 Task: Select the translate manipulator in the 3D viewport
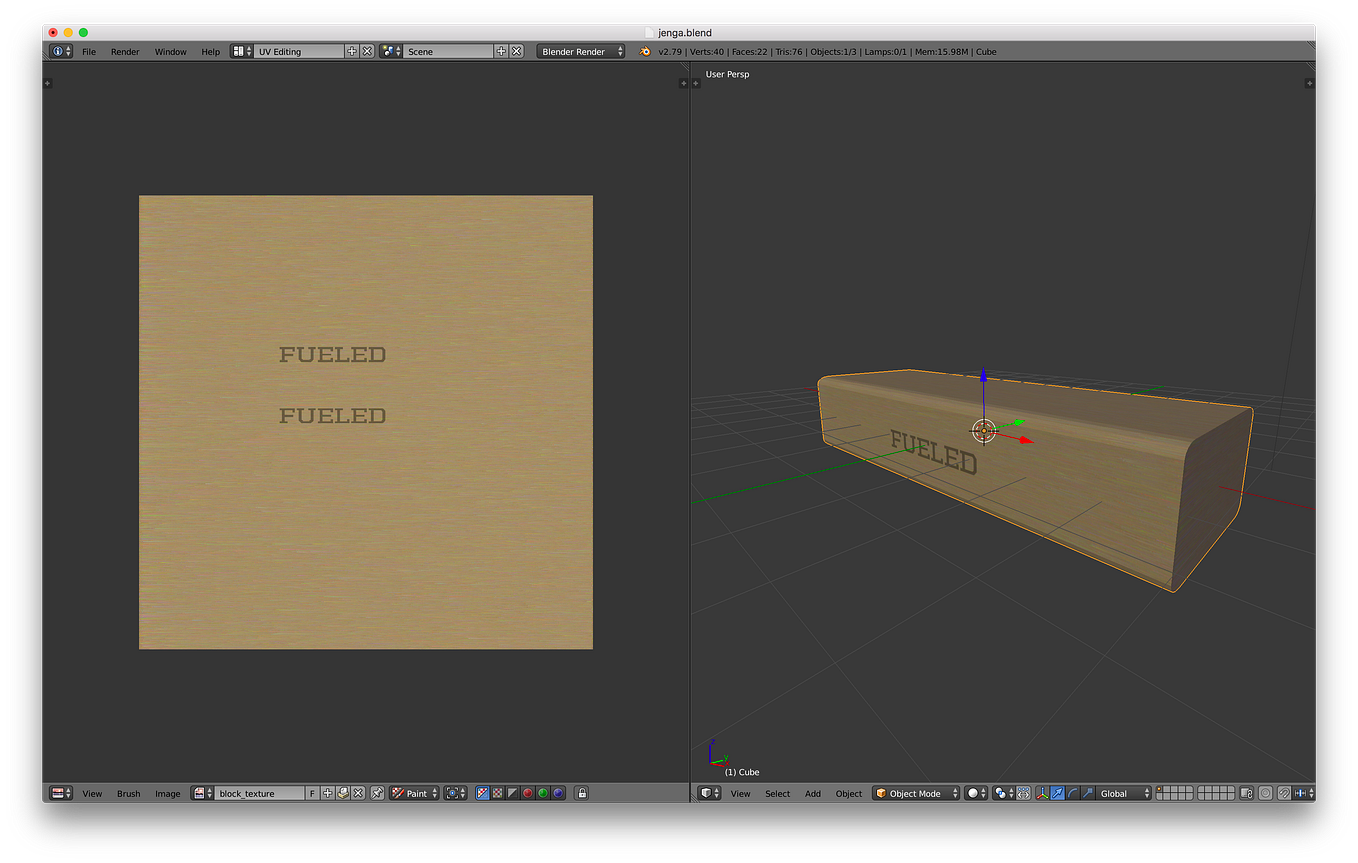tap(1056, 793)
